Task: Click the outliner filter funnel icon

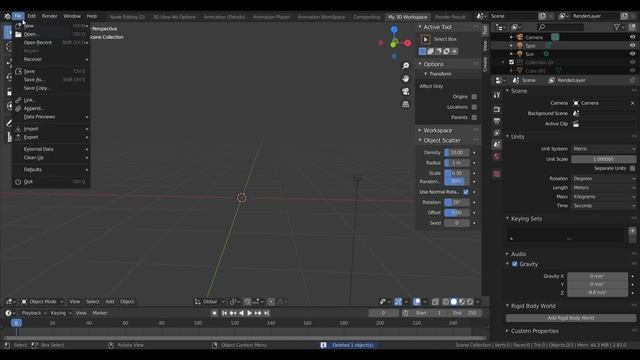Action: point(617,27)
